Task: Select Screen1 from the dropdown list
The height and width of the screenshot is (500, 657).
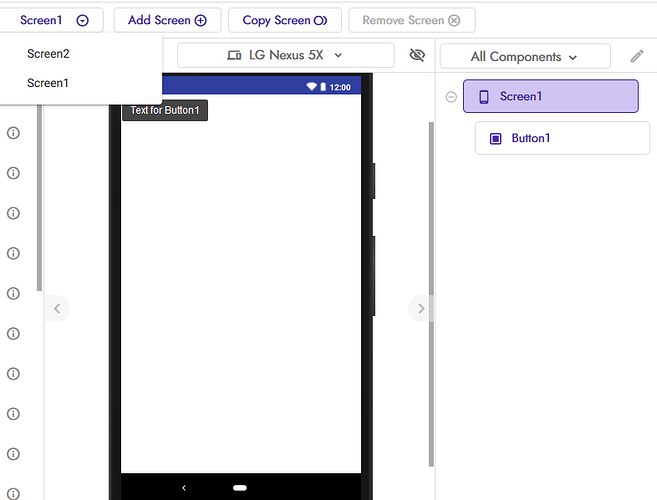Action: (48, 83)
